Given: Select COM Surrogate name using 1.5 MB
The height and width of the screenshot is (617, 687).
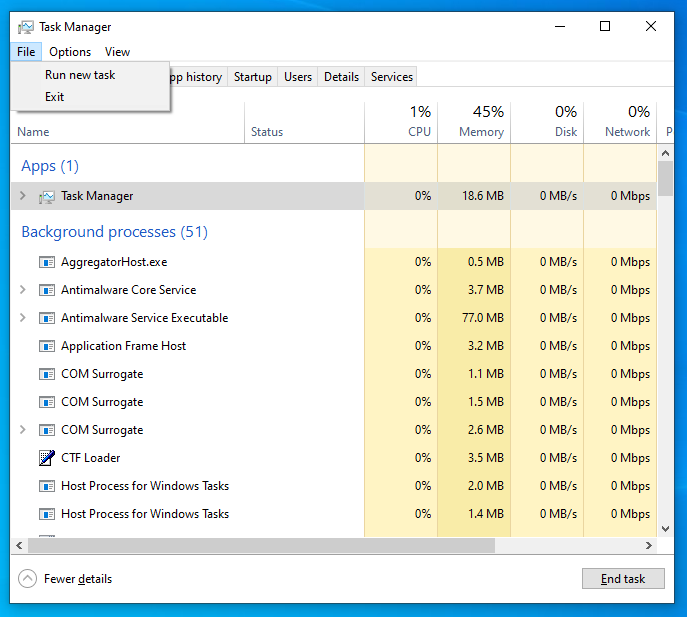Looking at the screenshot, I should 102,402.
